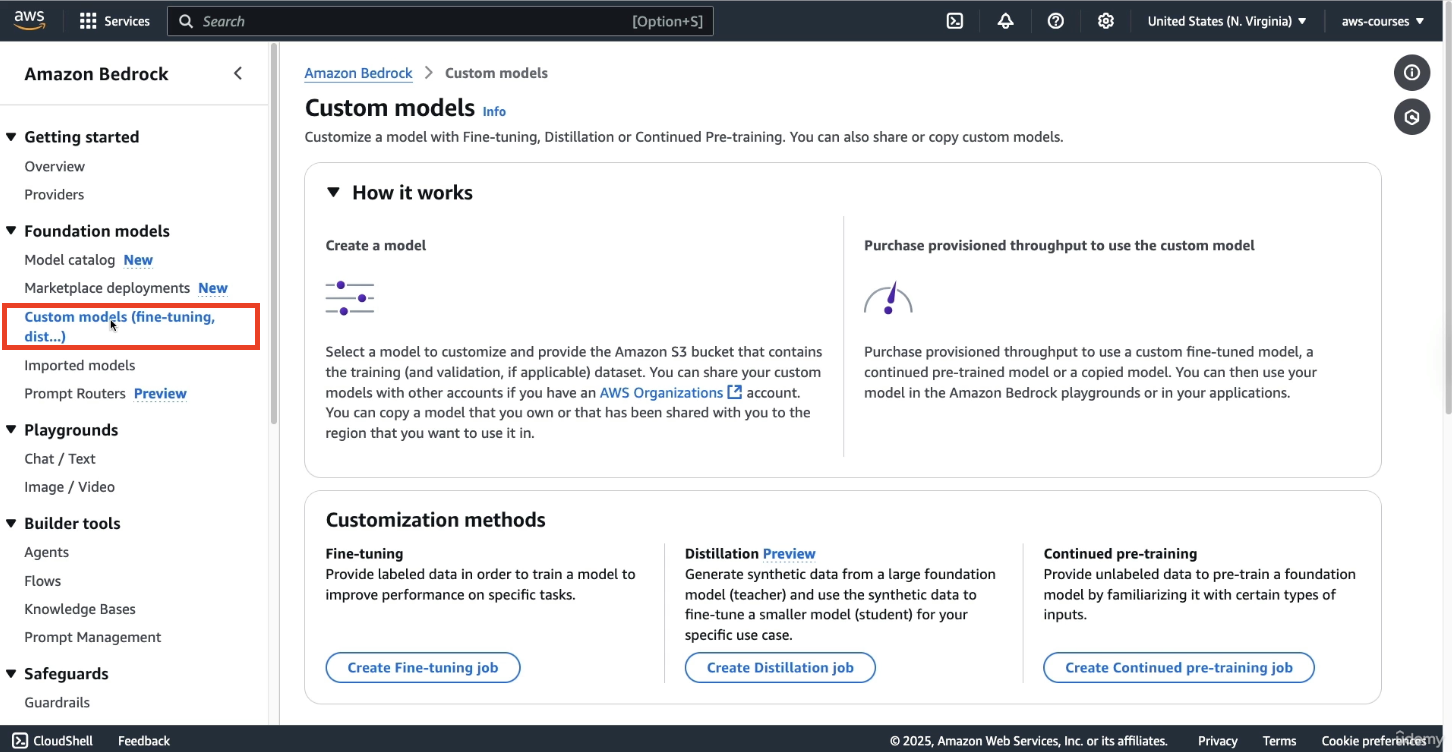Open Providers in the sidebar
Screen dimensions: 1452x752
pyautogui.click(x=54, y=194)
